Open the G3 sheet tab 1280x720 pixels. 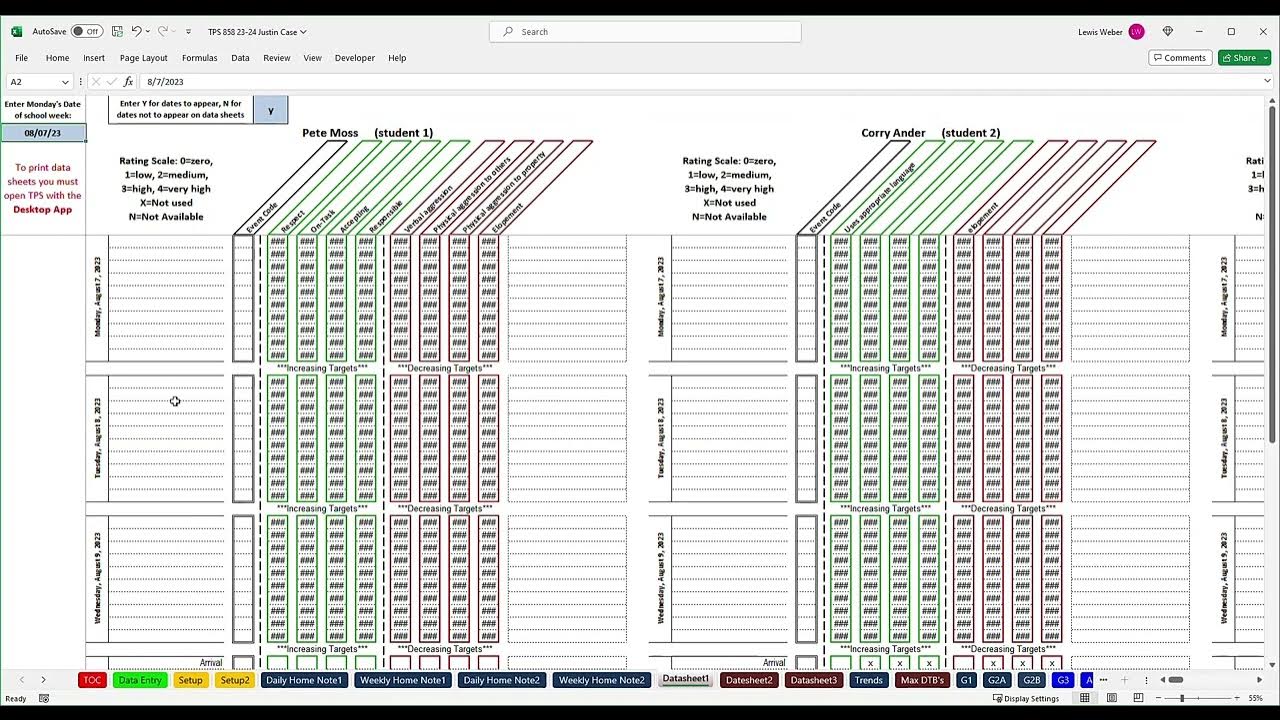[1063, 680]
